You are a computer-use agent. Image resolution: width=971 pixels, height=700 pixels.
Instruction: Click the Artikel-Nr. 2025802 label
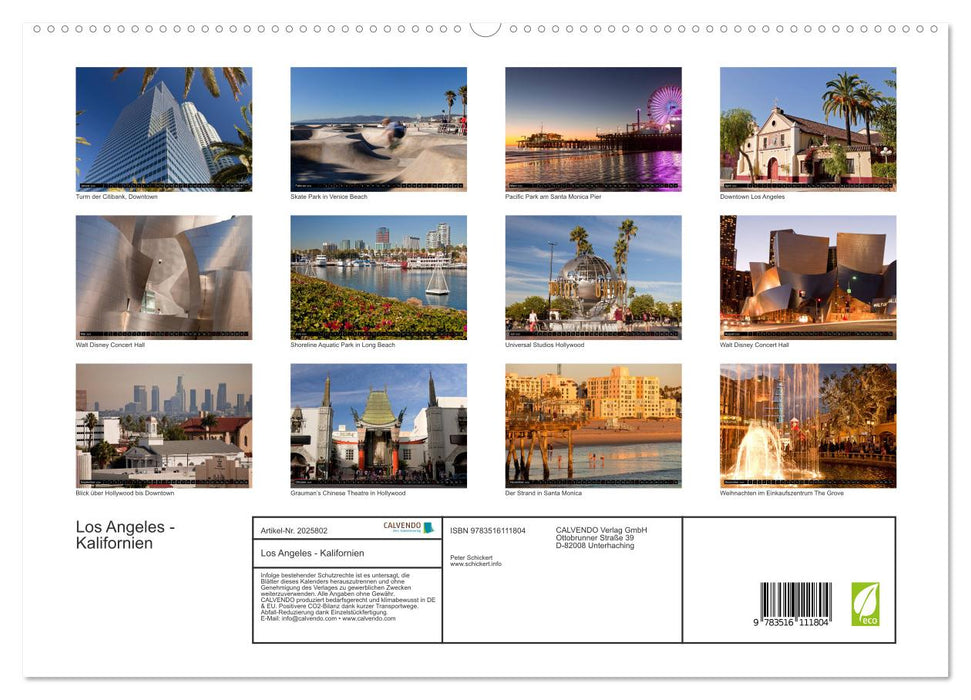pyautogui.click(x=296, y=530)
